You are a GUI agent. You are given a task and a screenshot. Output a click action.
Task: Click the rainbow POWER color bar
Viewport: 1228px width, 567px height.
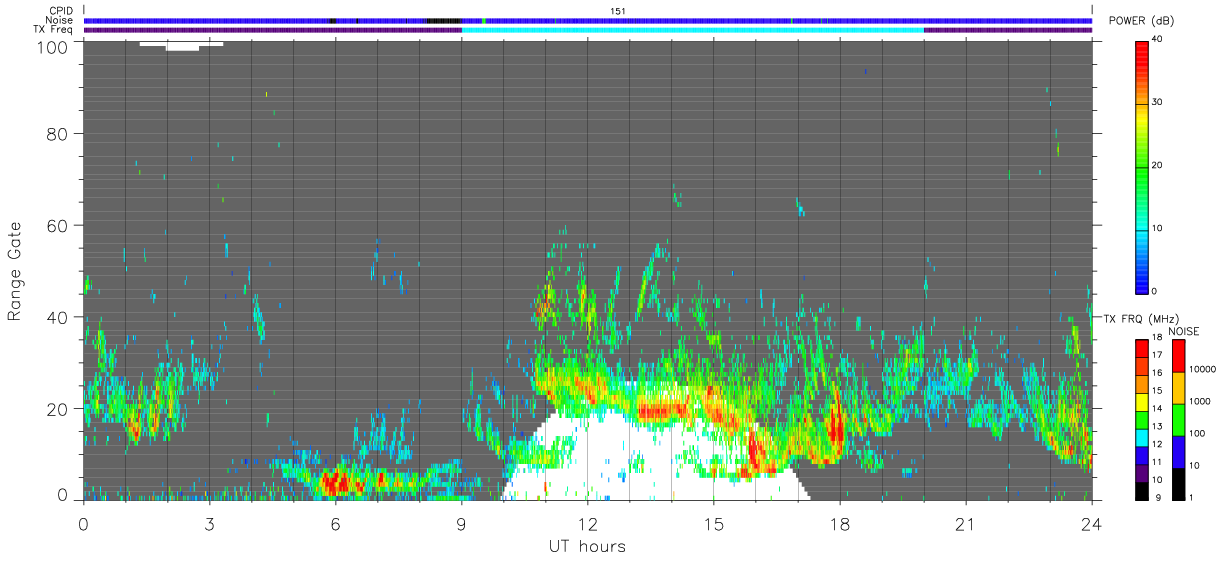tap(1142, 166)
